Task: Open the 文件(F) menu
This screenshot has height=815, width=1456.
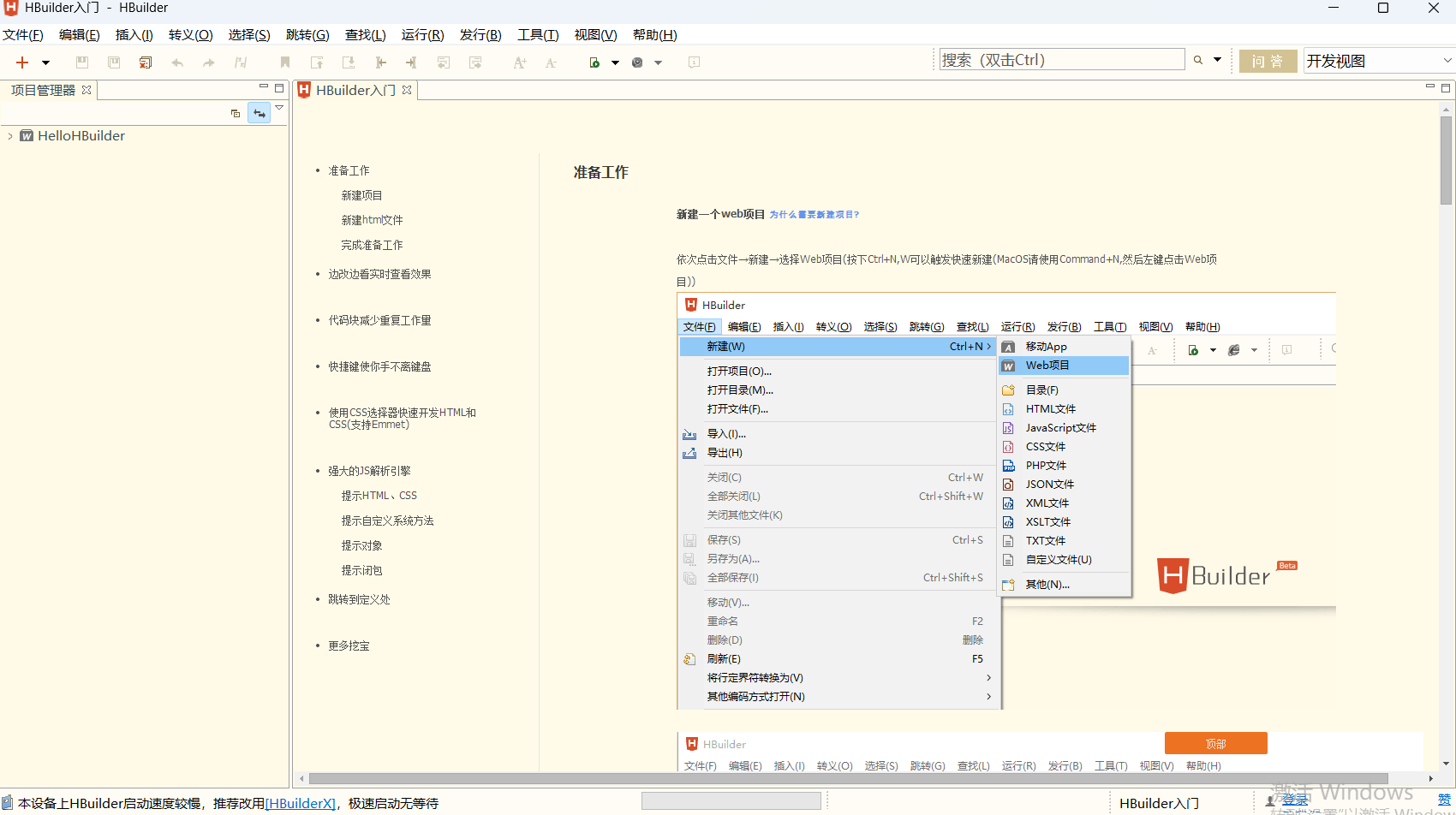Action: coord(23,35)
